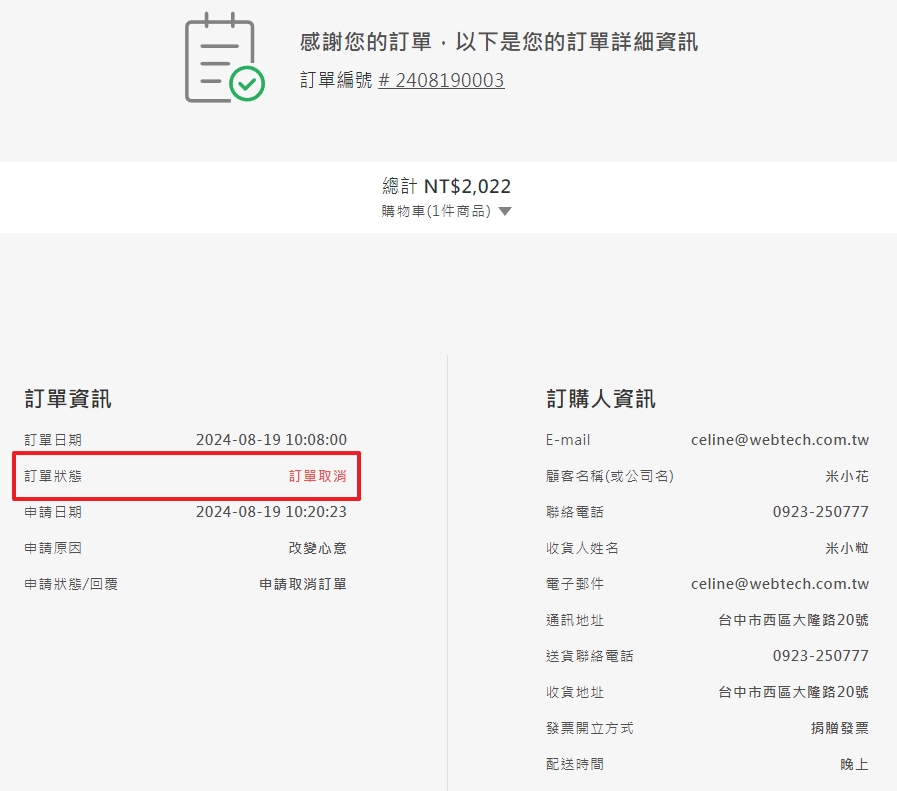Click the order confirmation clipboard icon

224,57
